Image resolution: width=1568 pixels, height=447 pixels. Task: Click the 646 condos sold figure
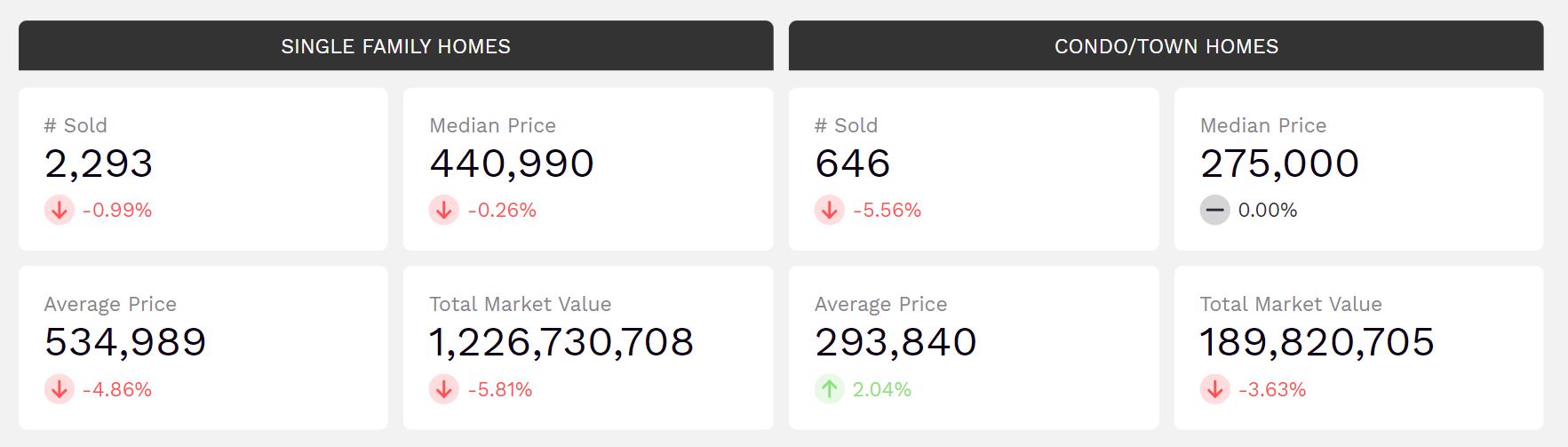(x=852, y=164)
